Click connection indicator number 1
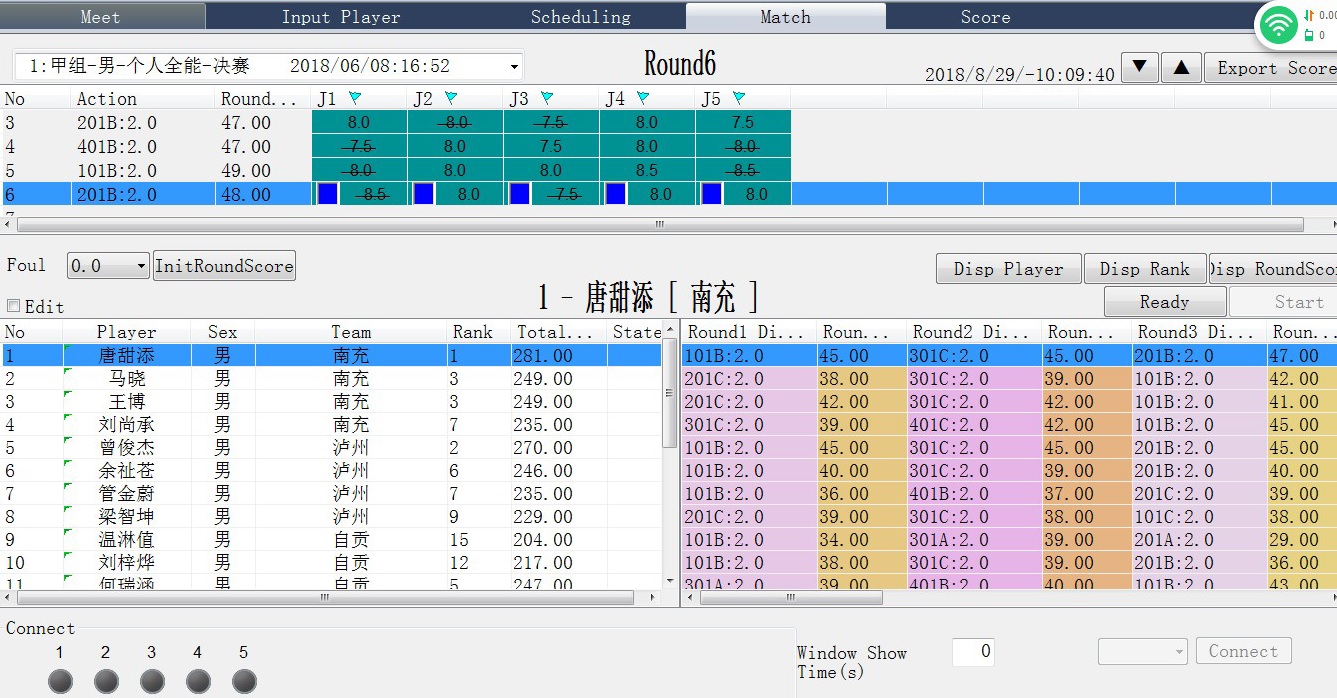This screenshot has width=1337, height=698. [61, 681]
